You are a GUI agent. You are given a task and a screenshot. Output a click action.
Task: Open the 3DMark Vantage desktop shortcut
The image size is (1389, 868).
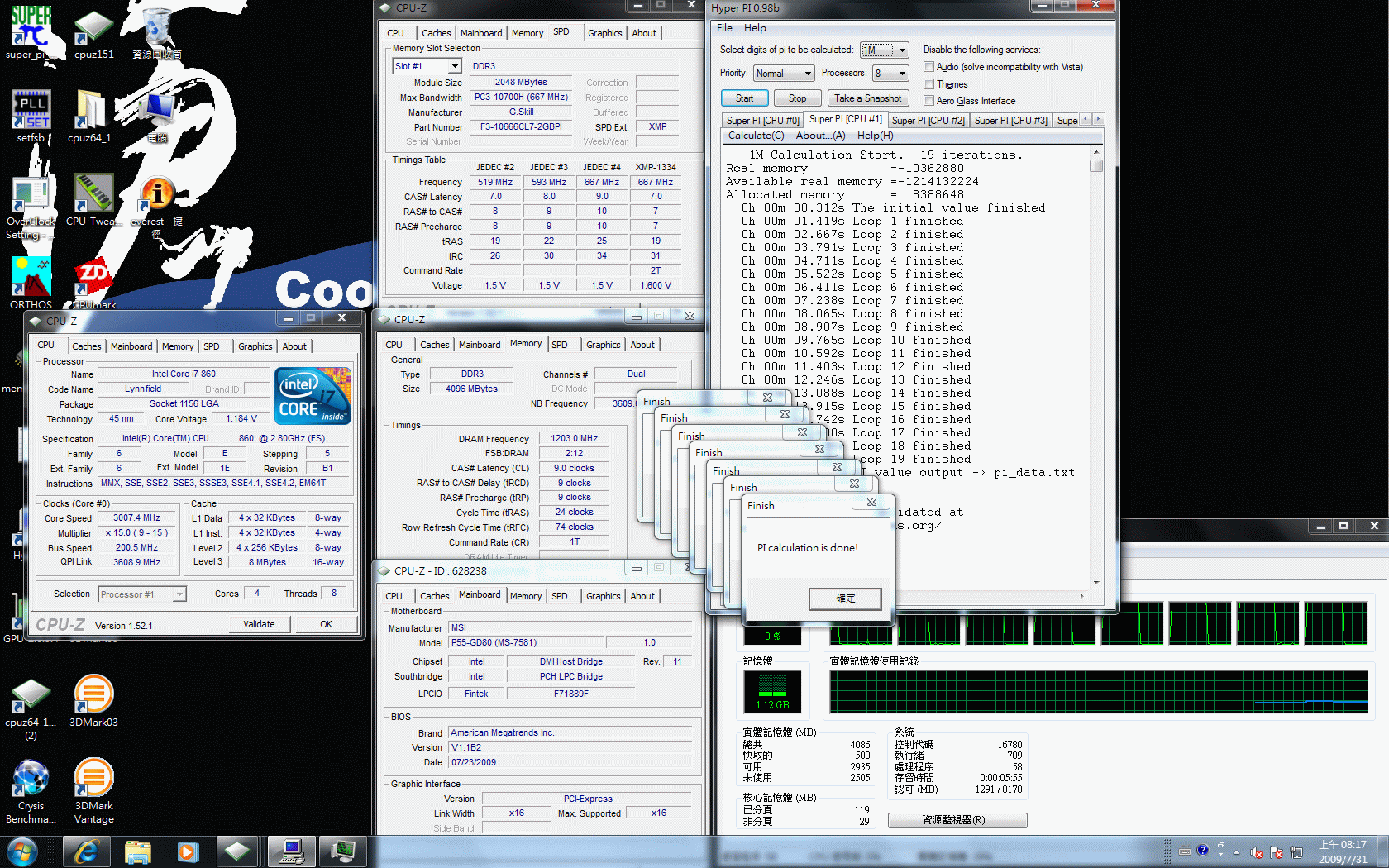pyautogui.click(x=93, y=790)
